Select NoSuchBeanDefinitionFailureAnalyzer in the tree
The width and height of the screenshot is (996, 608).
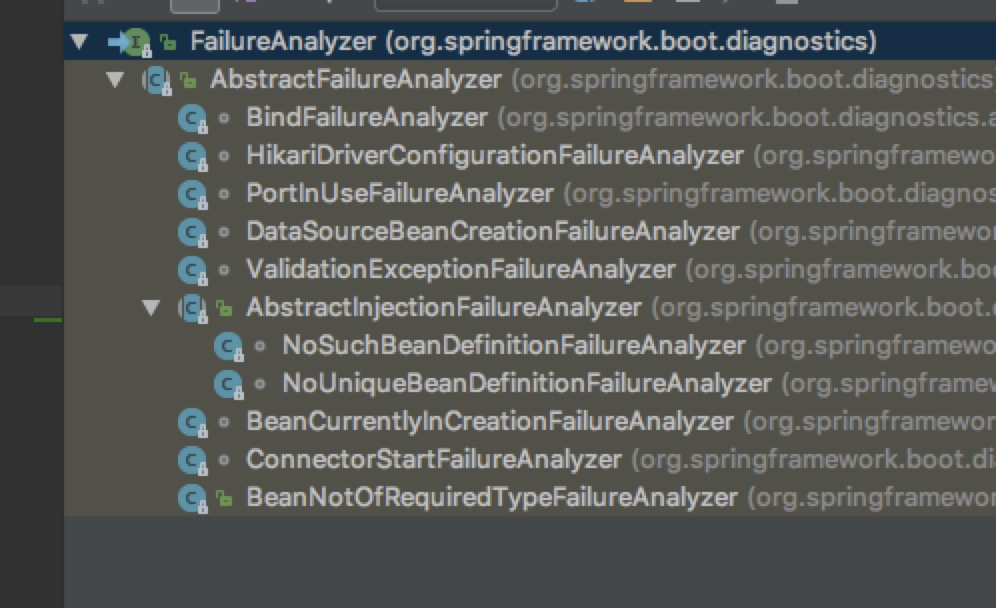[x=514, y=346]
